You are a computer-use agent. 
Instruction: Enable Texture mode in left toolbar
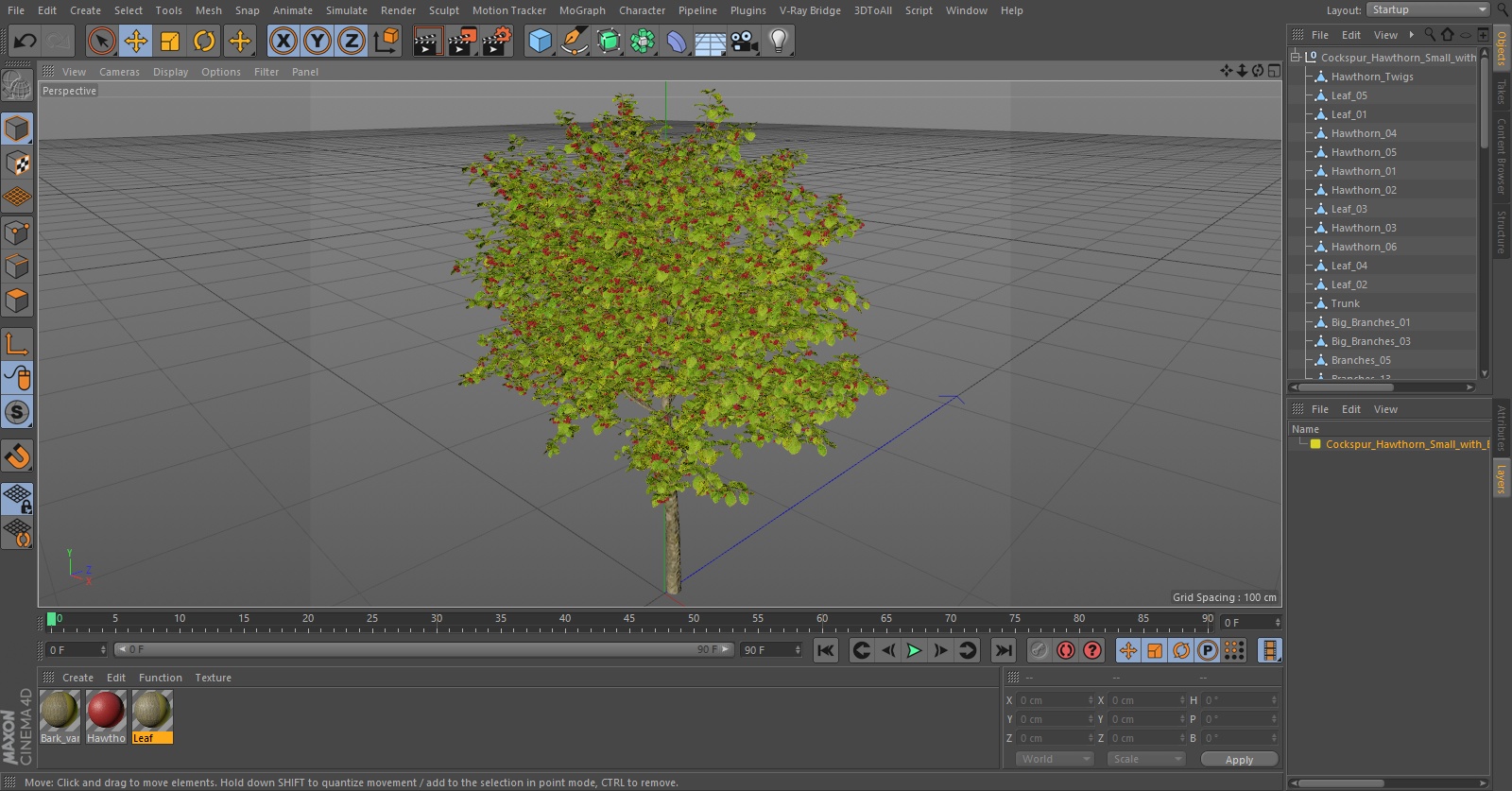[x=17, y=163]
